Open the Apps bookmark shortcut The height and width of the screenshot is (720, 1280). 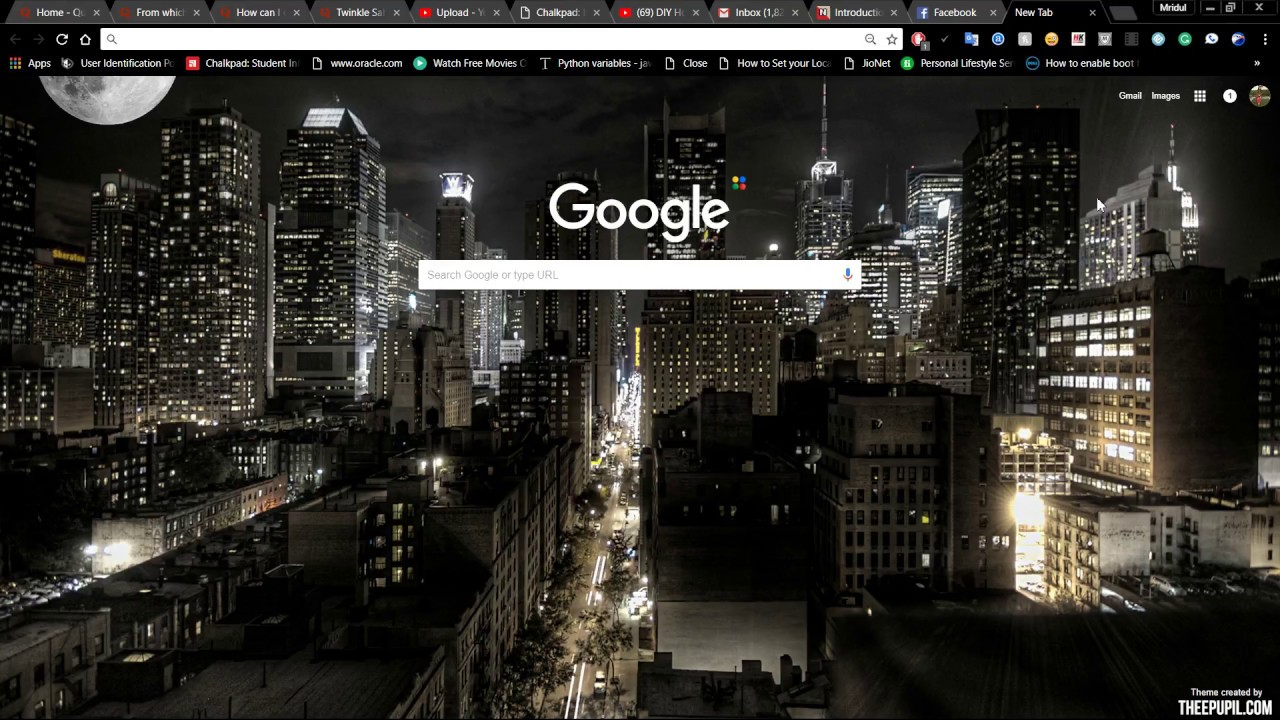coord(30,63)
